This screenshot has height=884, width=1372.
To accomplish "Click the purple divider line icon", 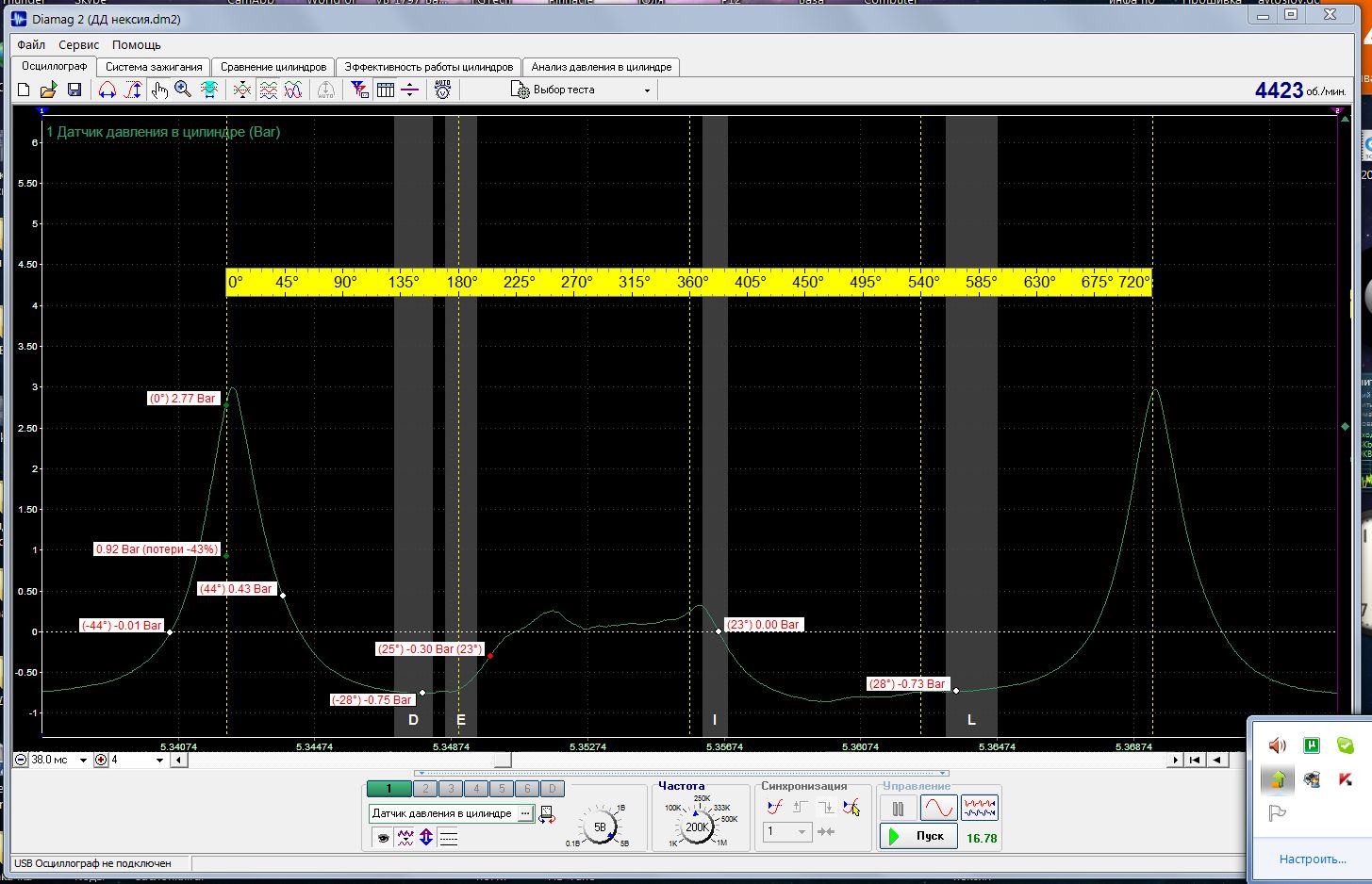I will click(409, 90).
